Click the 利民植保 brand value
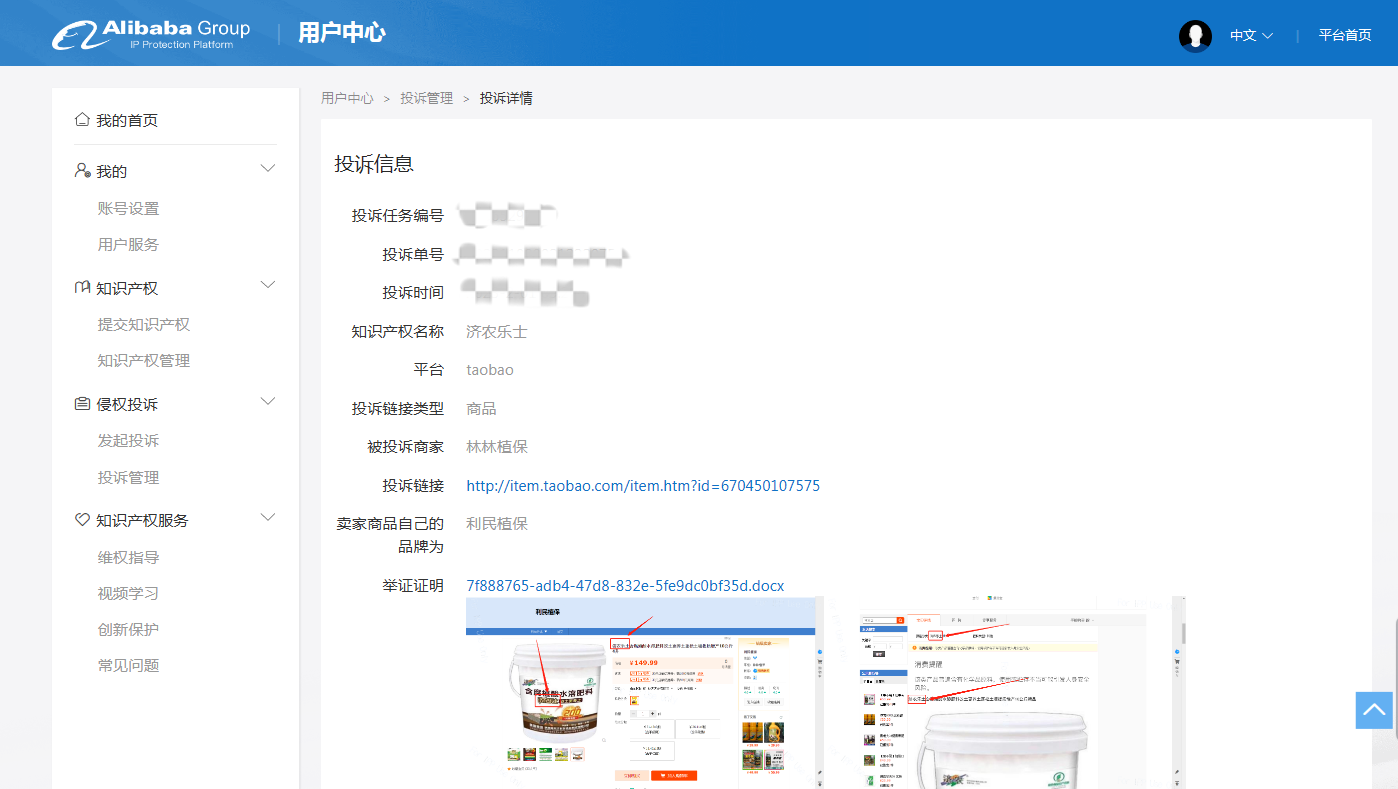The width and height of the screenshot is (1398, 789). [x=497, y=523]
